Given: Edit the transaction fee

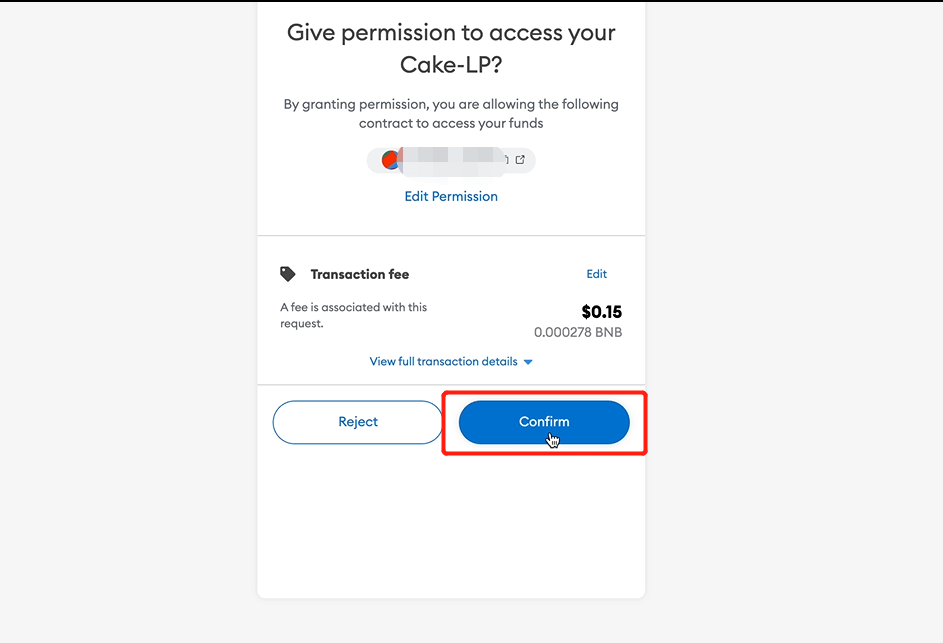Looking at the screenshot, I should tap(597, 274).
